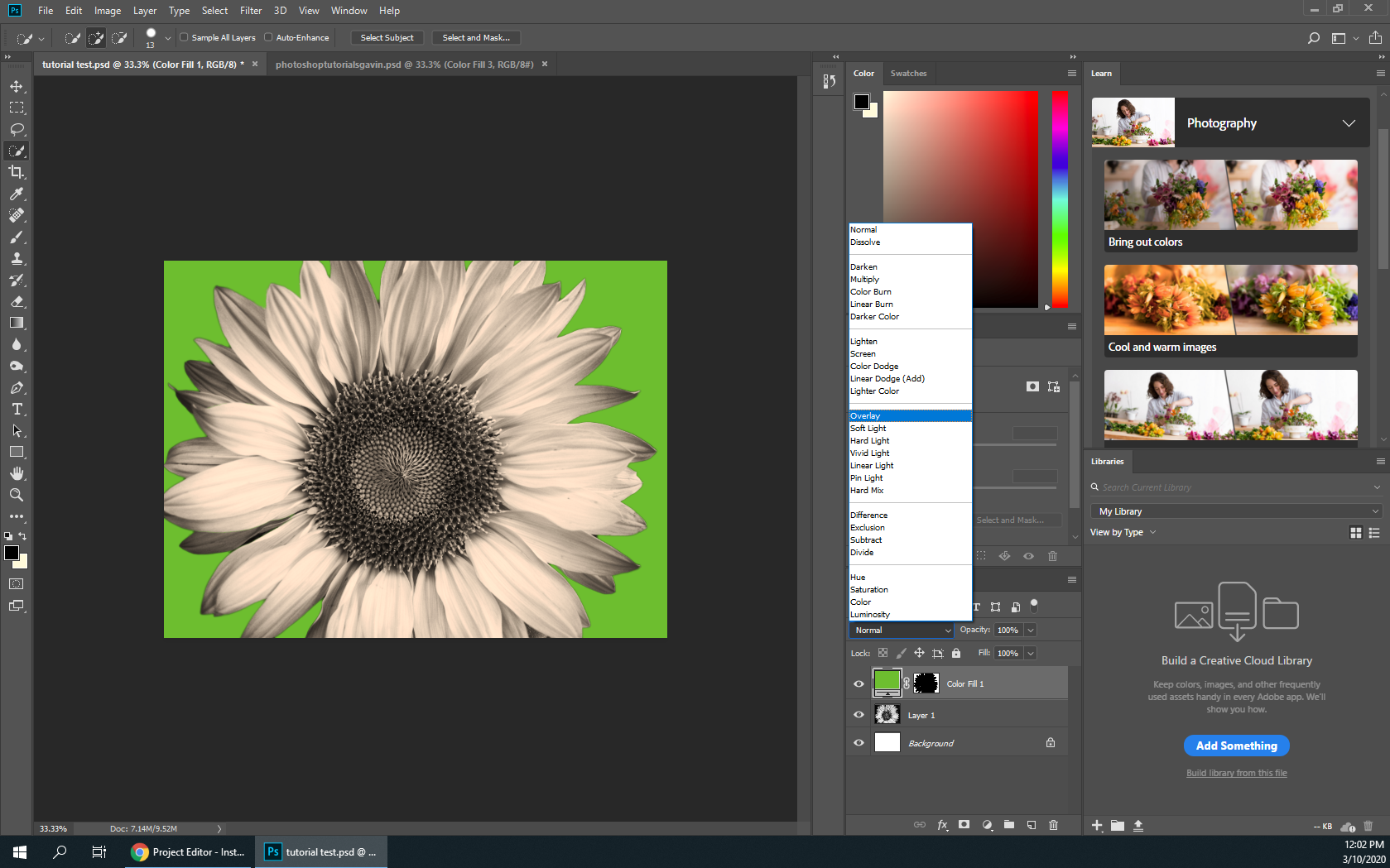This screenshot has width=1390, height=868.
Task: Select the Eraser tool
Action: 17,301
